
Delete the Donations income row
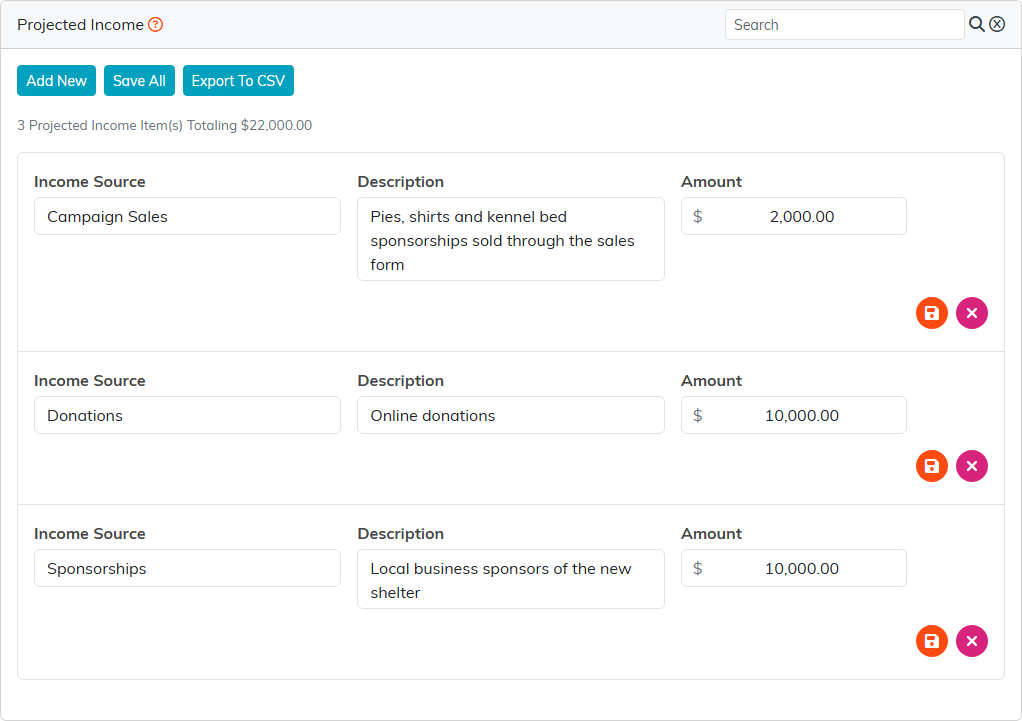click(x=972, y=466)
